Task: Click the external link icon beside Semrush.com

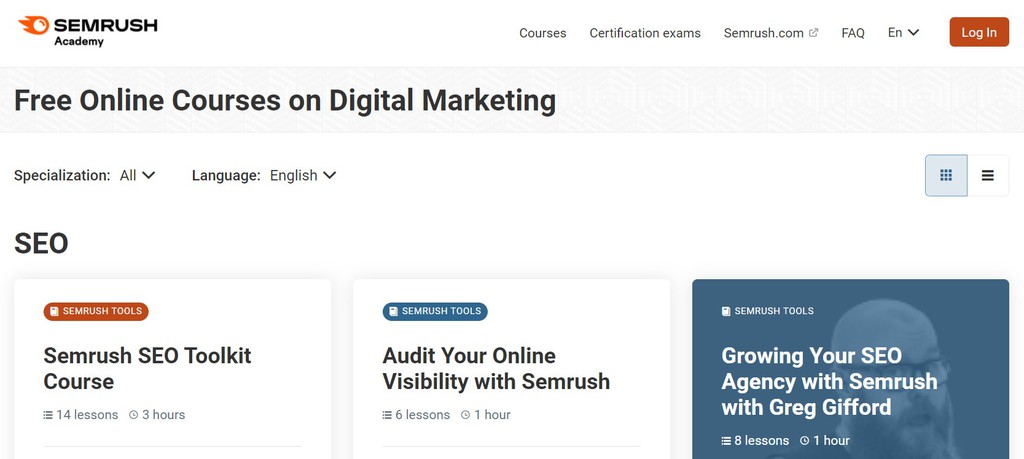Action: click(x=814, y=33)
